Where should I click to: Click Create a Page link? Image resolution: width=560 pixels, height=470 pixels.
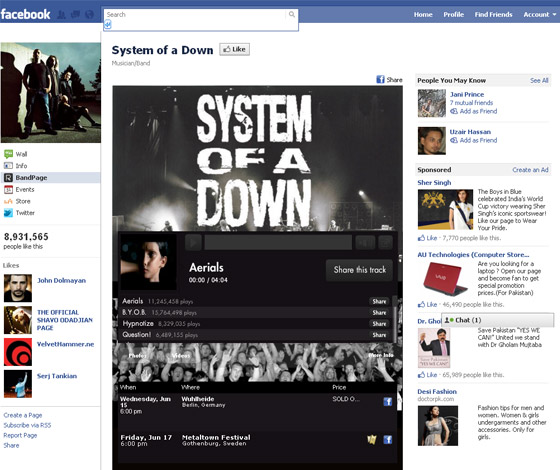(23, 415)
